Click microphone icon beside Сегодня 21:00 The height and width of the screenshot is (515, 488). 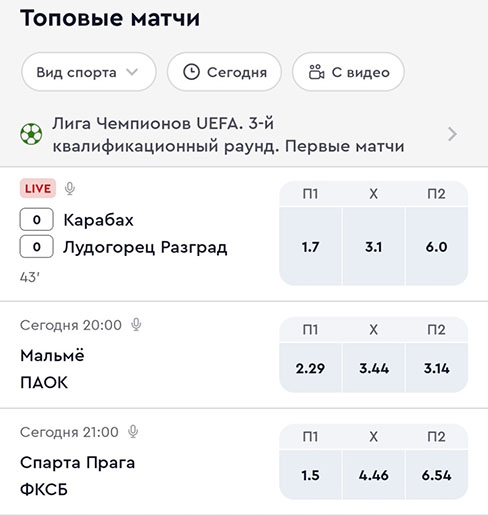[133, 432]
